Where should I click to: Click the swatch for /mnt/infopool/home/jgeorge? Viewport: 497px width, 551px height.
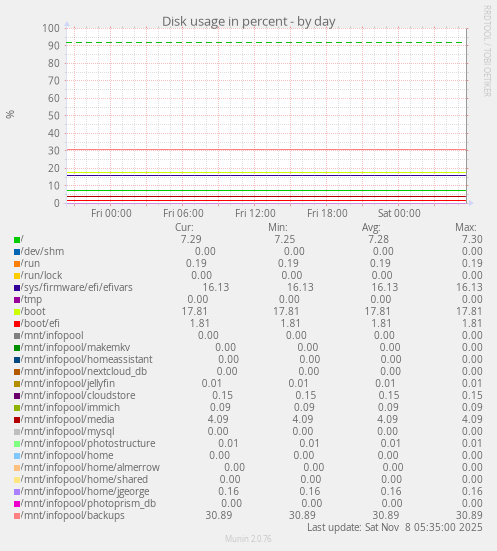click(17, 492)
